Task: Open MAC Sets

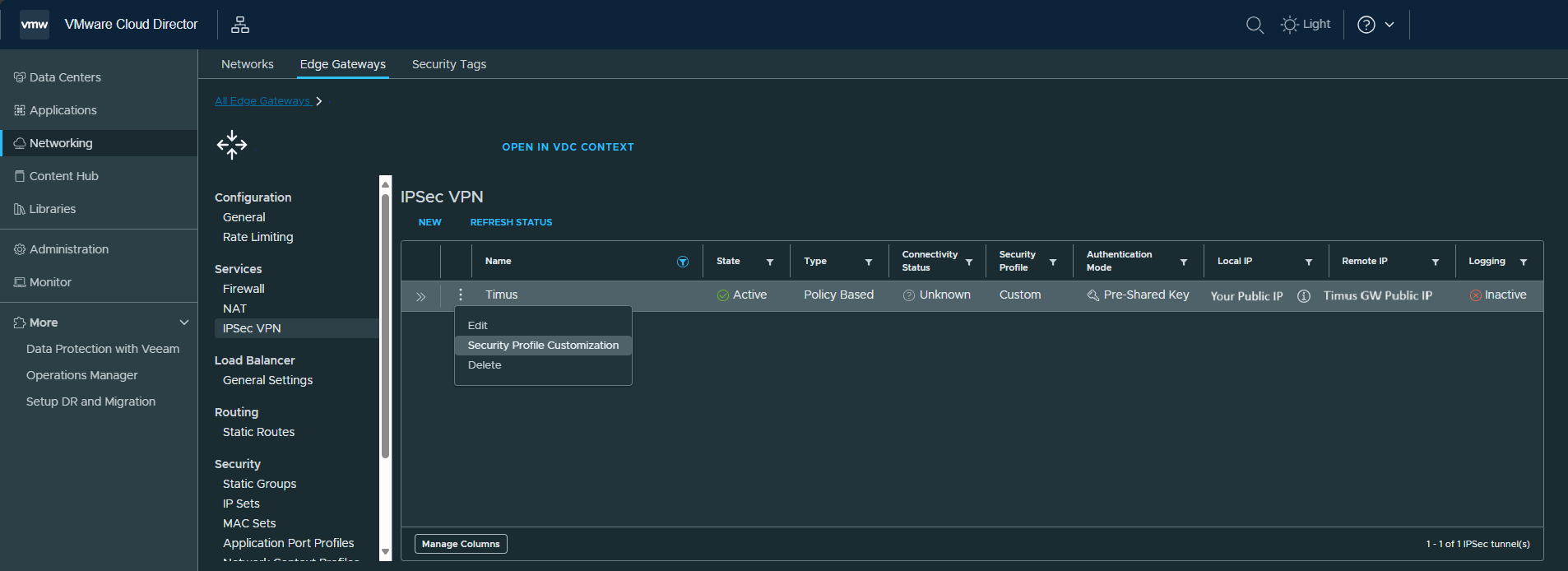Action: click(249, 523)
